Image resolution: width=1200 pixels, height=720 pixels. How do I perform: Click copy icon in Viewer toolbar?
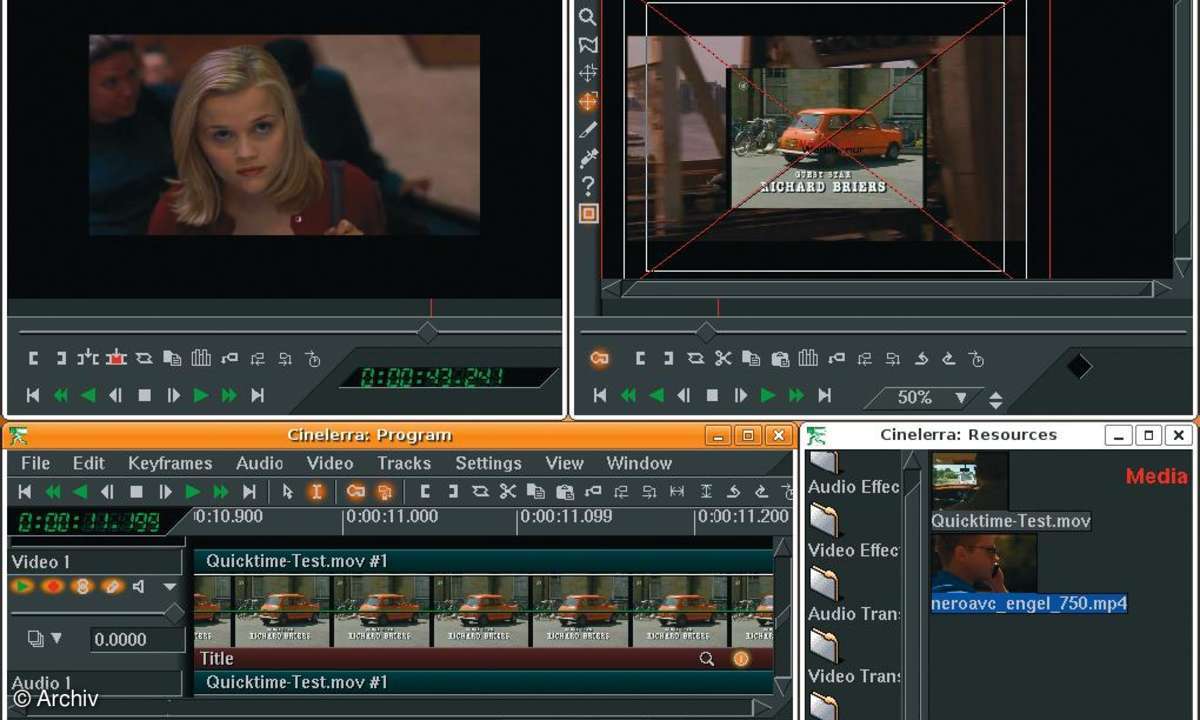click(172, 358)
